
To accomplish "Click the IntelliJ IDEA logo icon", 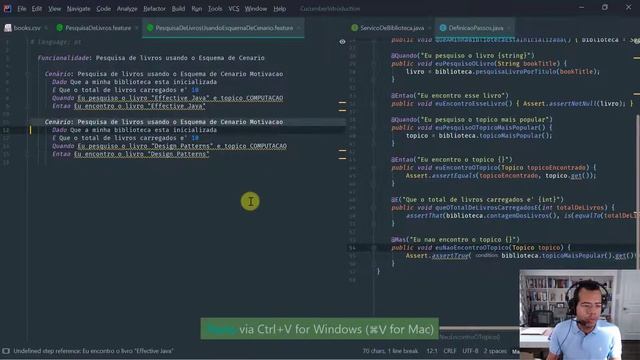I will 7,8.
